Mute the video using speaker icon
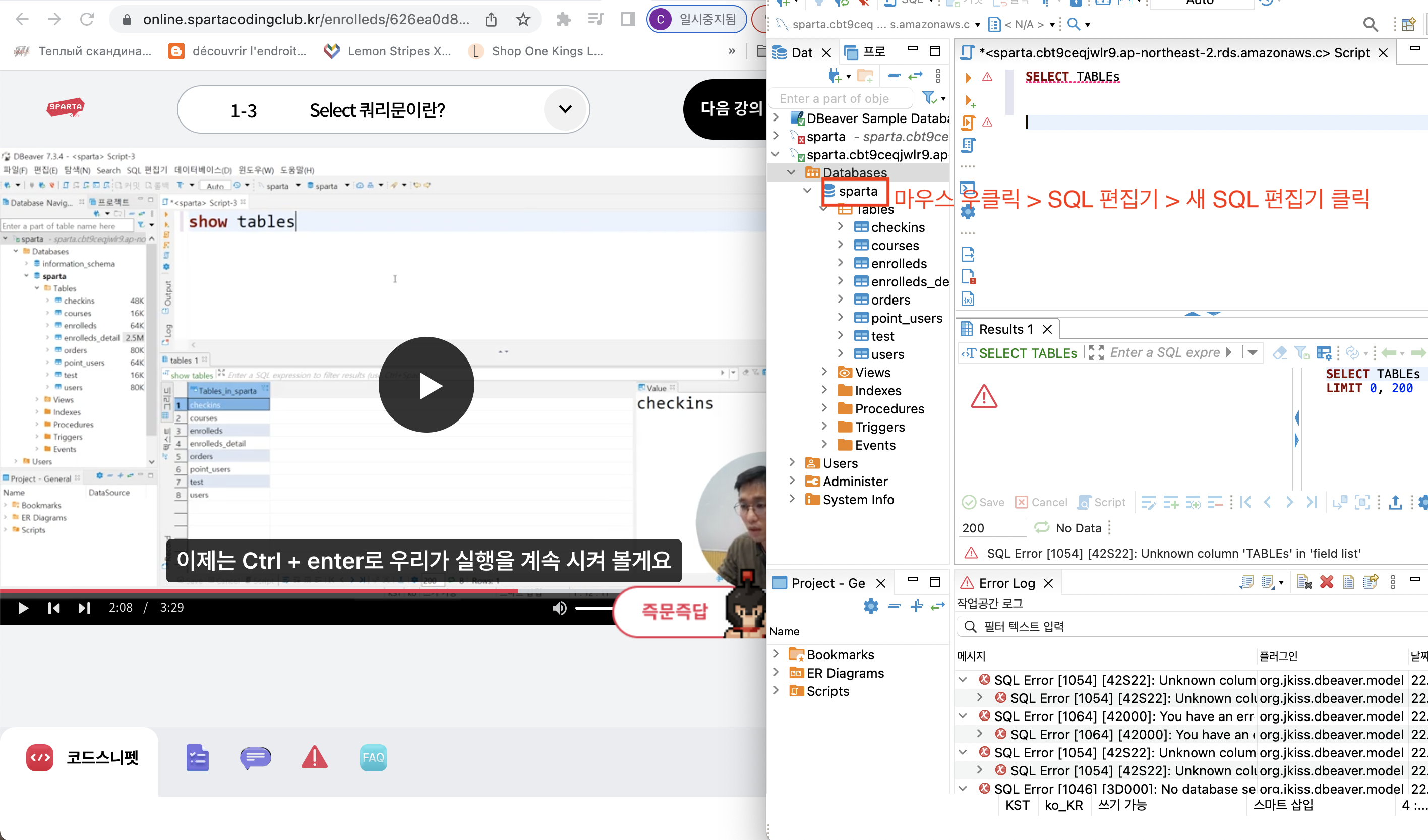This screenshot has width=1428, height=840. coord(559,608)
